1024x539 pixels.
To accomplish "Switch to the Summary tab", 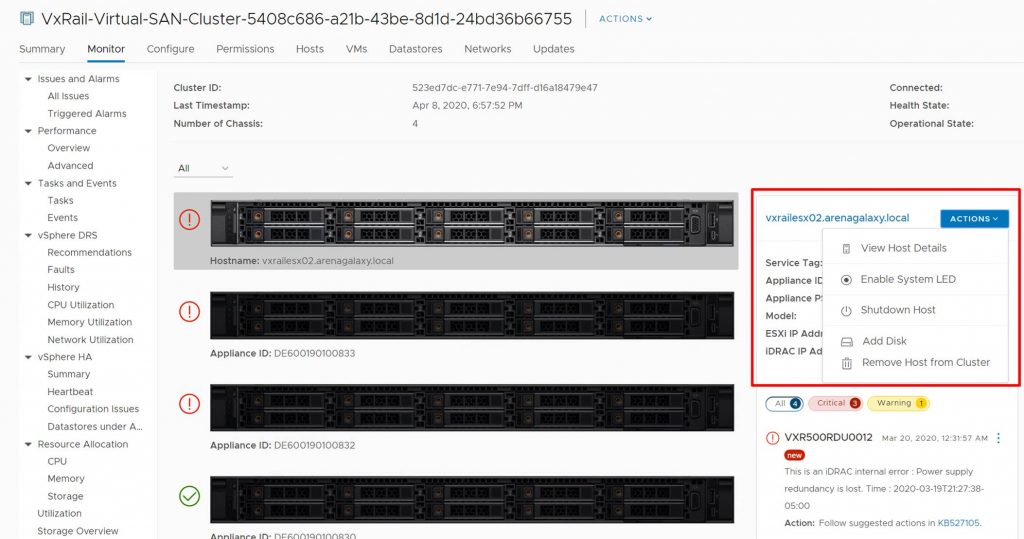I will pos(42,49).
